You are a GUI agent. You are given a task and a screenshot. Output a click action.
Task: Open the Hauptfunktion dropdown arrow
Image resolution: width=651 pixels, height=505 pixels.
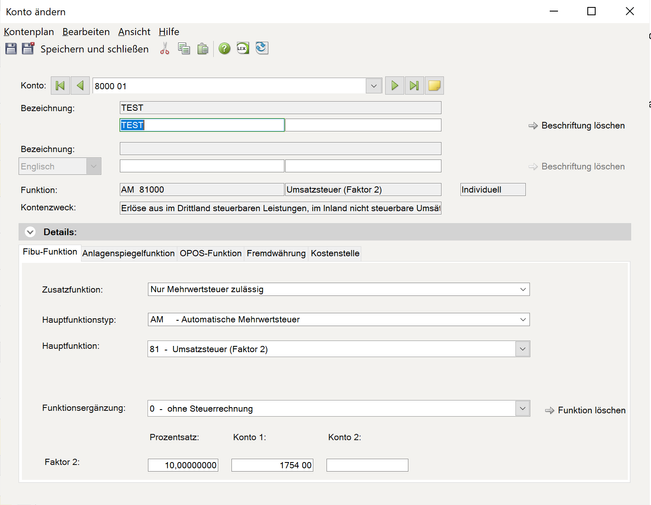[x=523, y=349]
